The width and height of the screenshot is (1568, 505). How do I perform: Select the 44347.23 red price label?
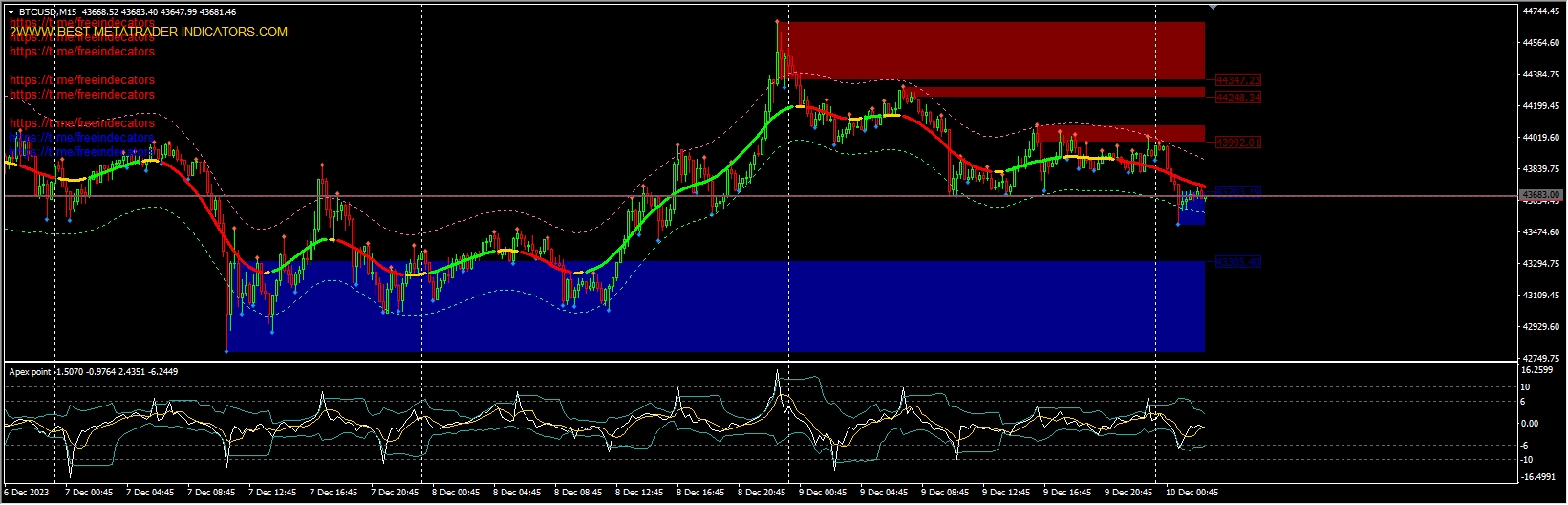[1237, 81]
